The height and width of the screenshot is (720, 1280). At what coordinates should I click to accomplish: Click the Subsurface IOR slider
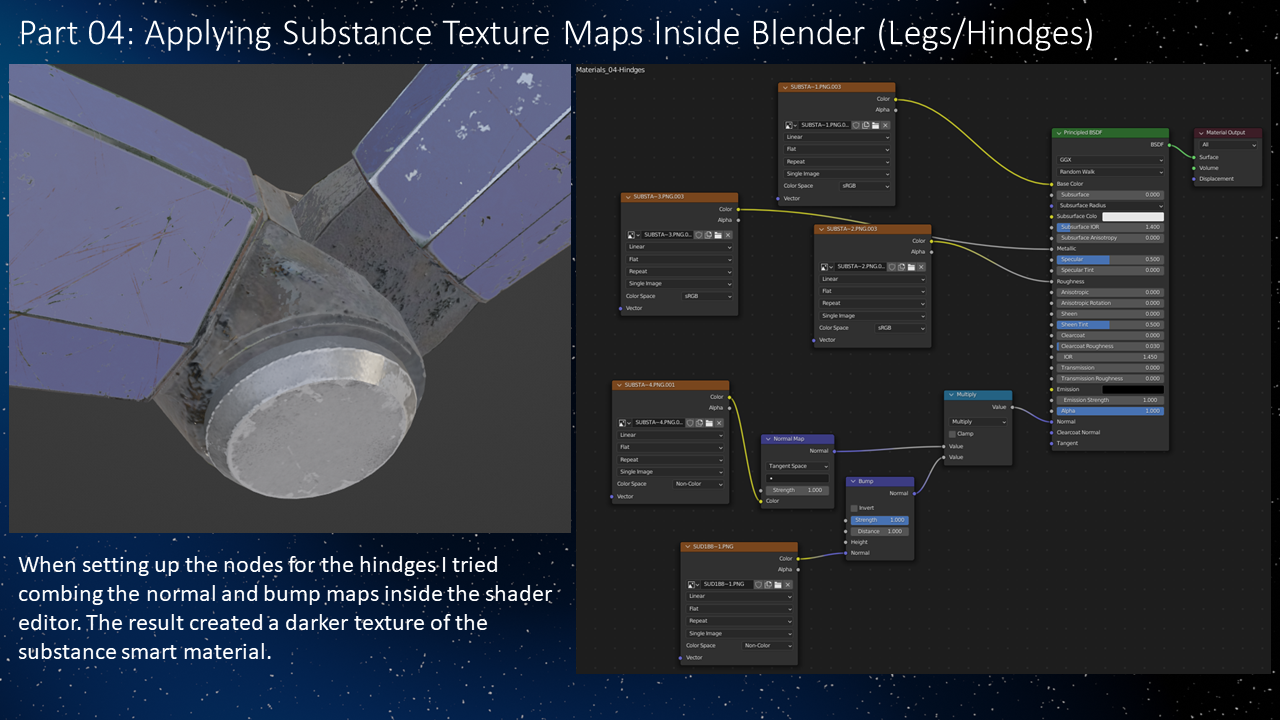click(x=1110, y=227)
